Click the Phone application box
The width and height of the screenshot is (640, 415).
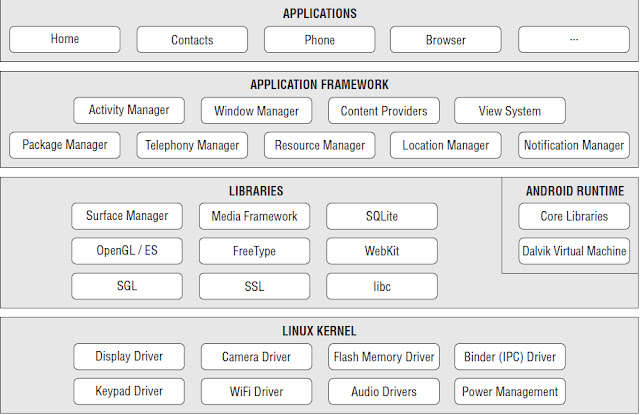320,40
